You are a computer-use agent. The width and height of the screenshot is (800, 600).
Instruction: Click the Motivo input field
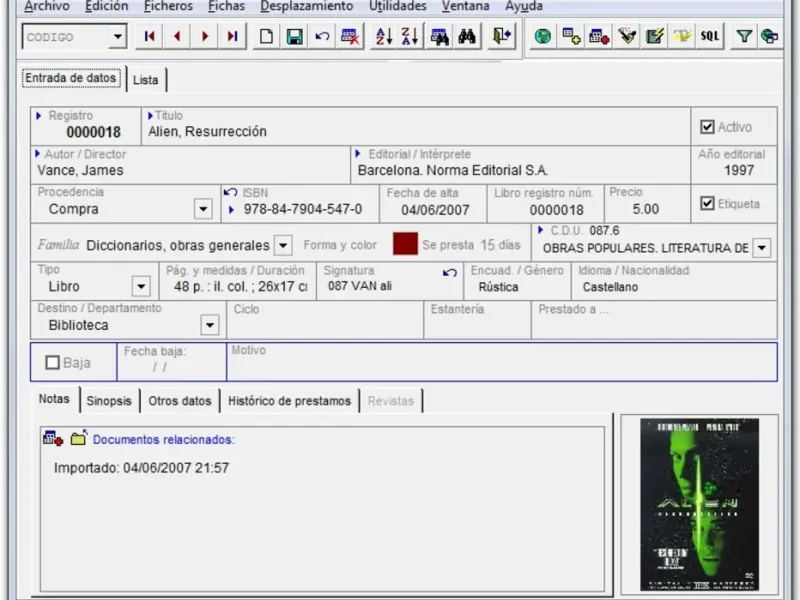502,362
